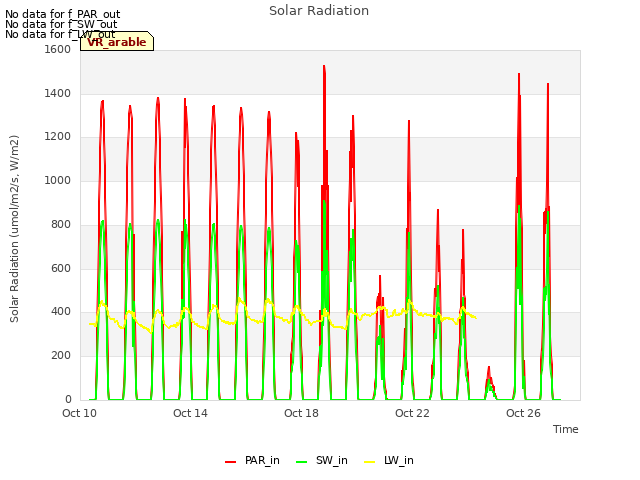Click the 400 y-axis tick label
The width and height of the screenshot is (640, 480).
point(61,312)
